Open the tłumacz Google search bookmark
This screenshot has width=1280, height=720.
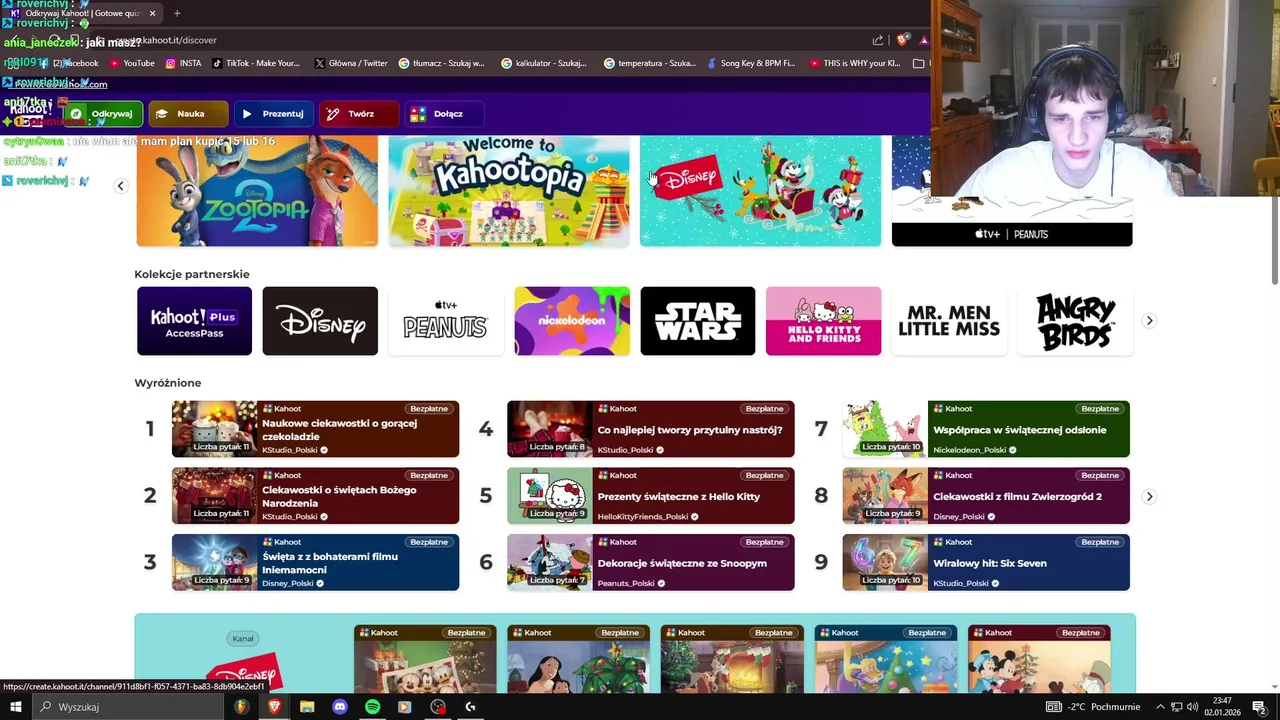[x=441, y=63]
